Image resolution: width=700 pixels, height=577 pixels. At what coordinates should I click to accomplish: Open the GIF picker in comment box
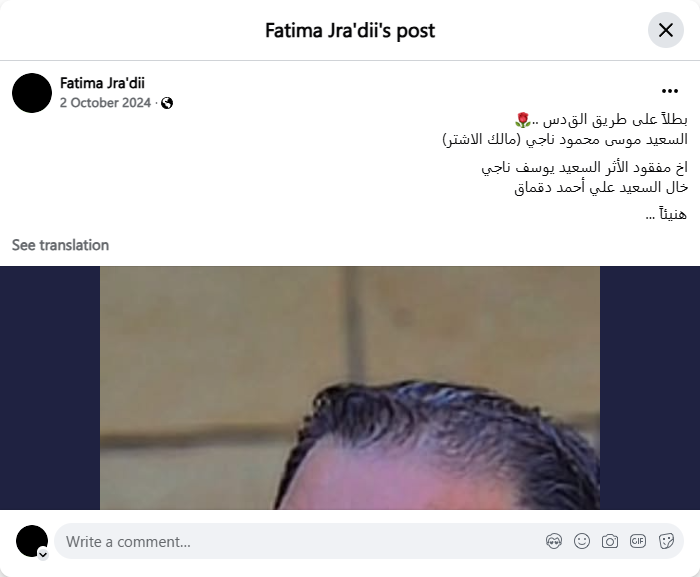click(x=638, y=541)
